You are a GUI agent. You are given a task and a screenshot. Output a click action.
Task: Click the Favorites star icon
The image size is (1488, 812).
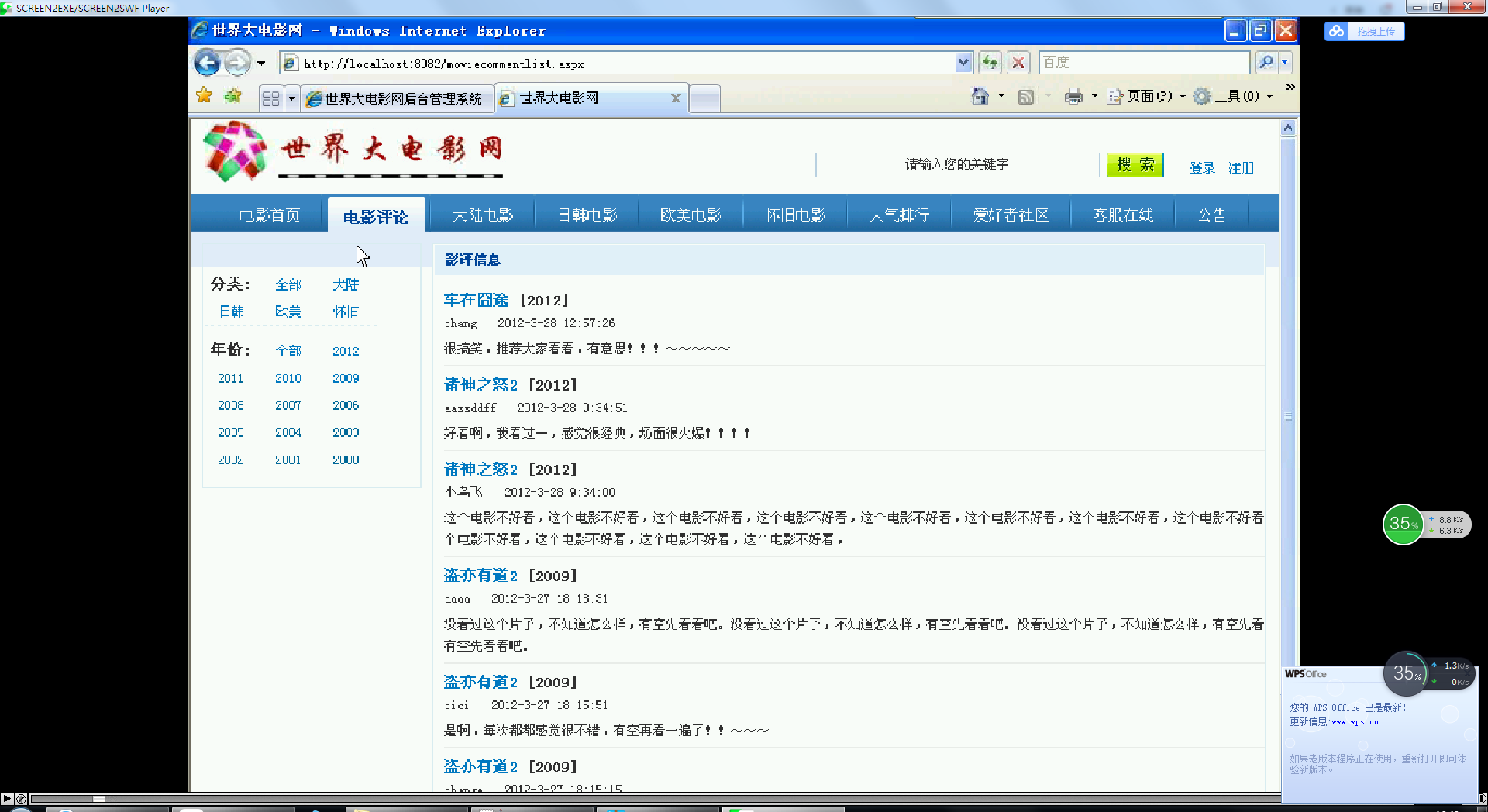[x=204, y=95]
